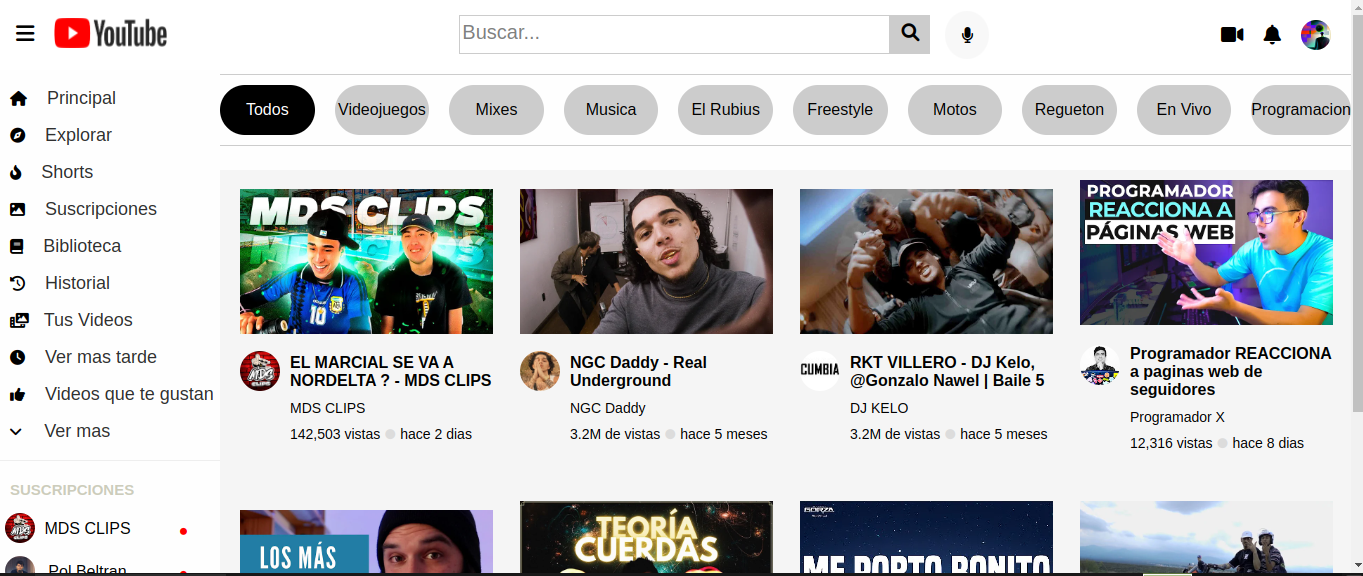Click the video camera create icon

1232,35
